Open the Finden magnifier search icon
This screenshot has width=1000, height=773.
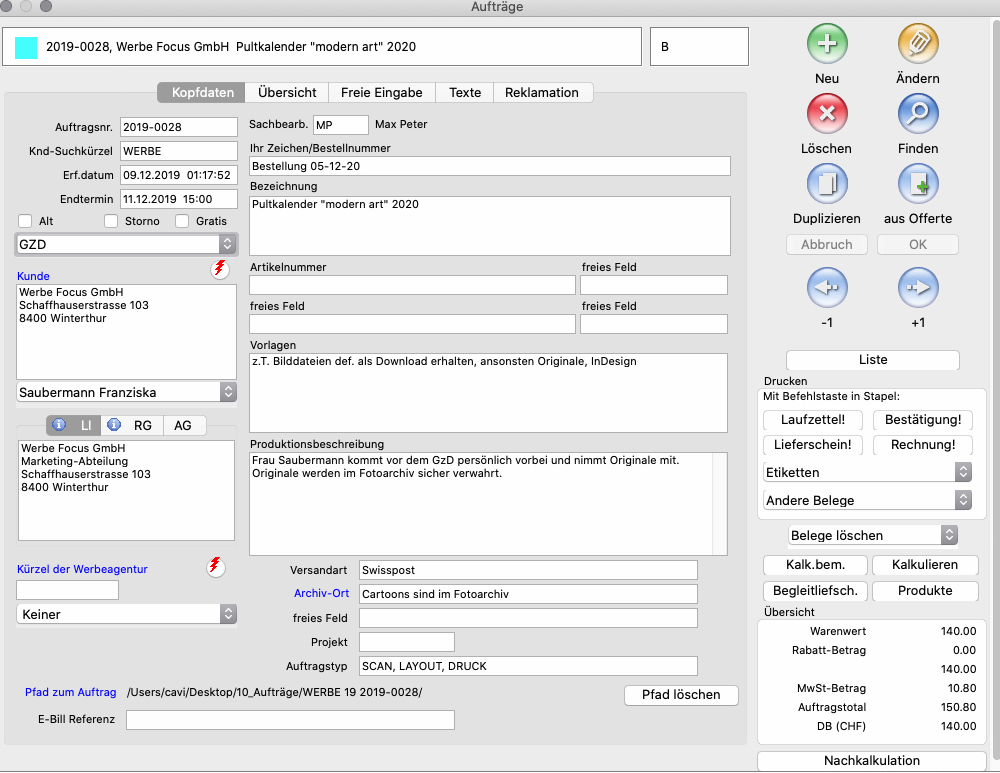[x=917, y=113]
